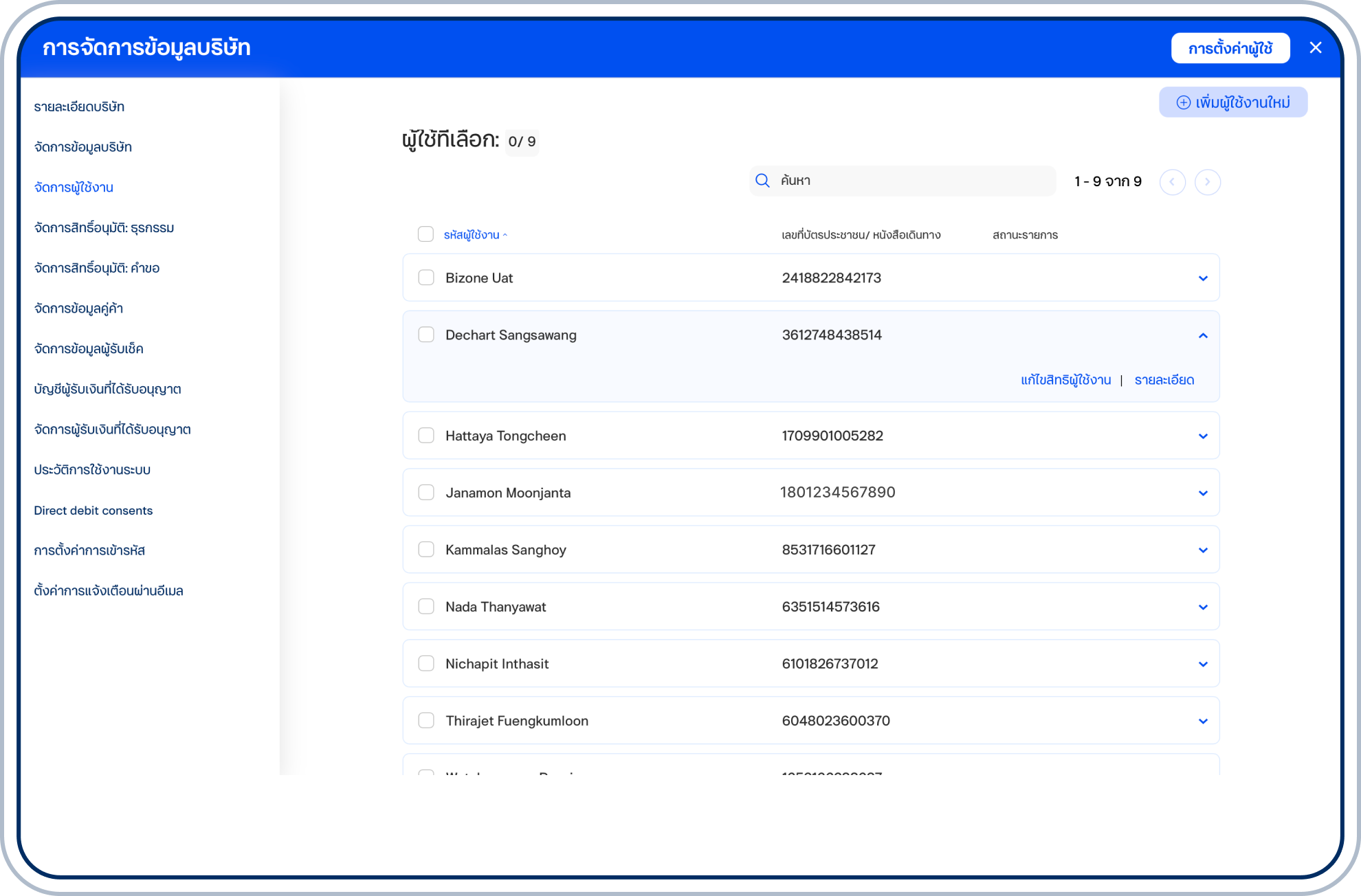Sort by user ID column arrow
Viewport: 1361px width, 896px height.
click(x=505, y=235)
